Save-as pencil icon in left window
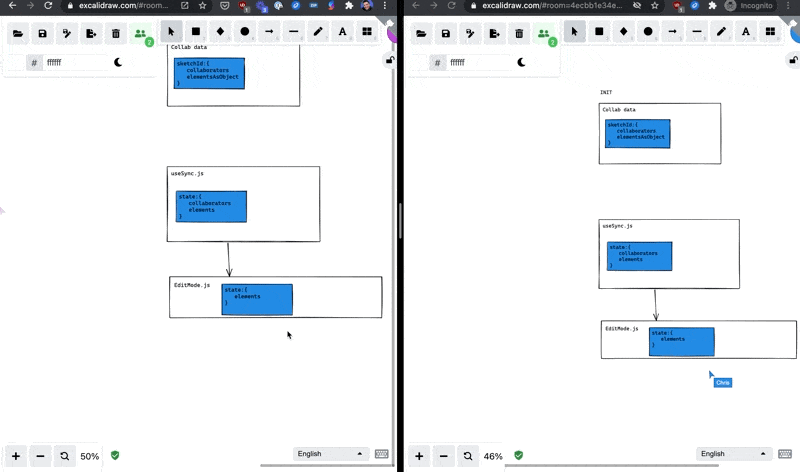This screenshot has width=800, height=472. (x=67, y=34)
